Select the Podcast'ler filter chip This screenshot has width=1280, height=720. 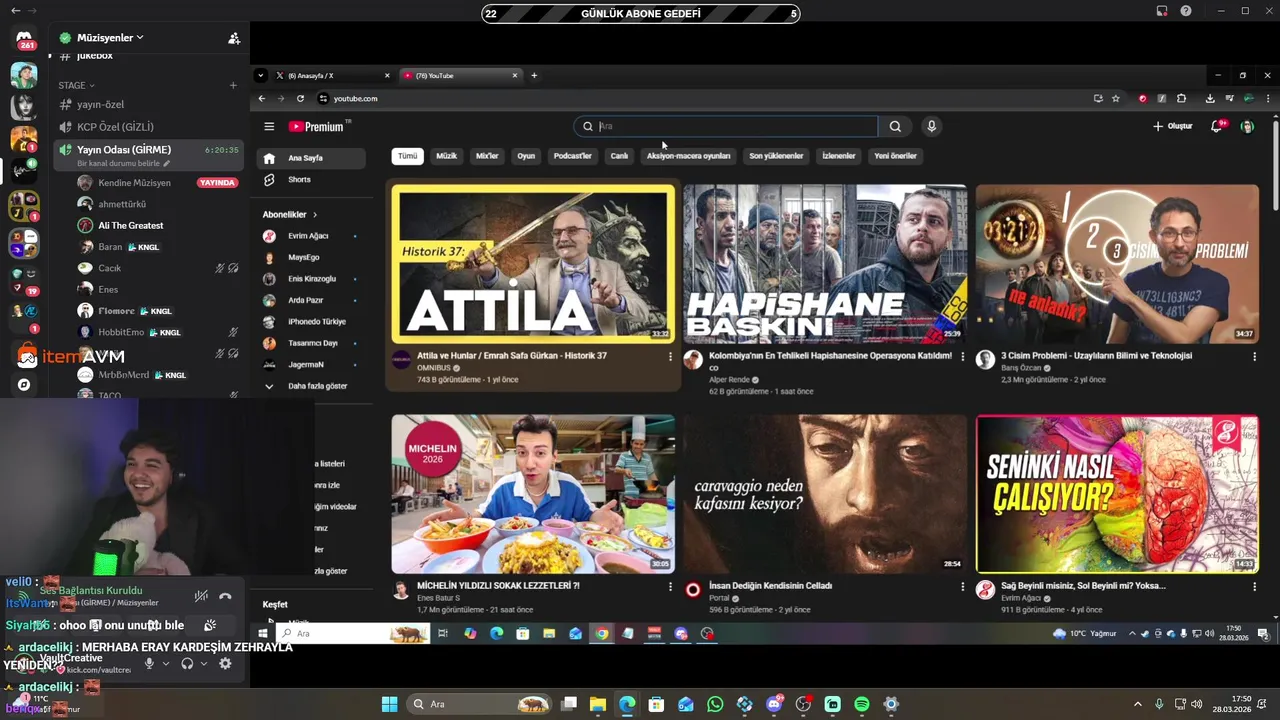[573, 156]
